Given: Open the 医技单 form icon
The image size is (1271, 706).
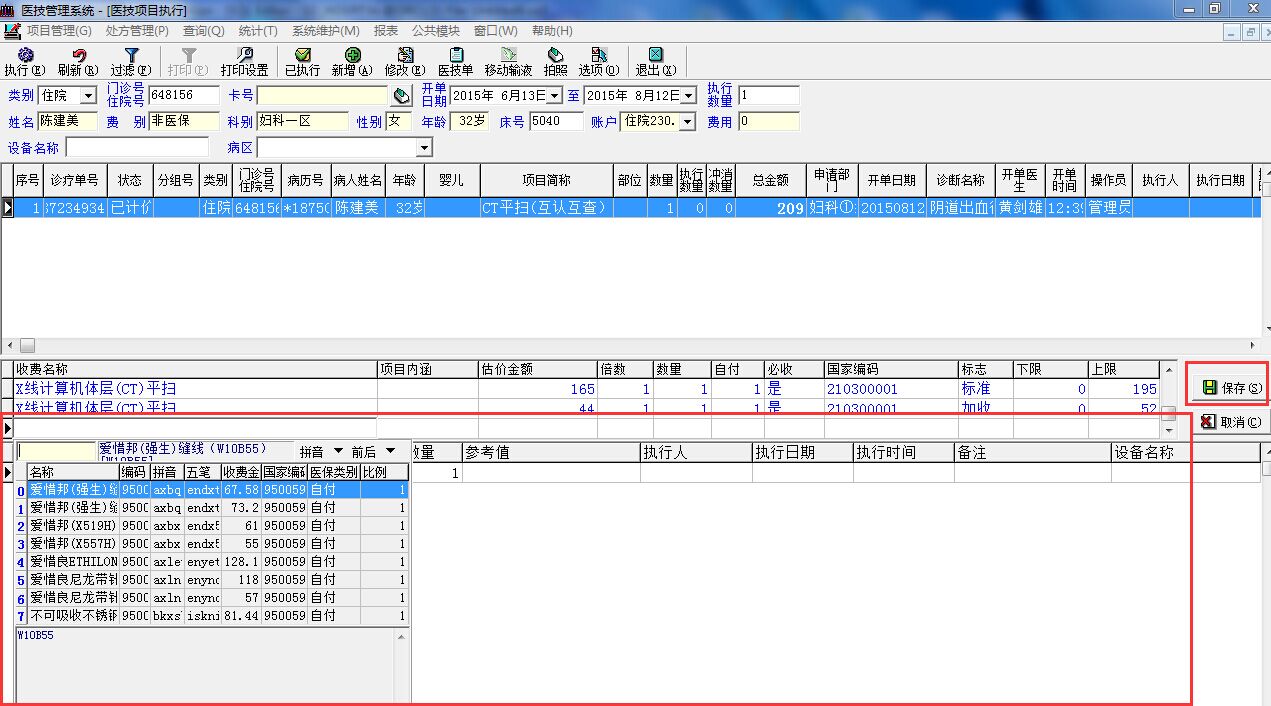Looking at the screenshot, I should (455, 61).
